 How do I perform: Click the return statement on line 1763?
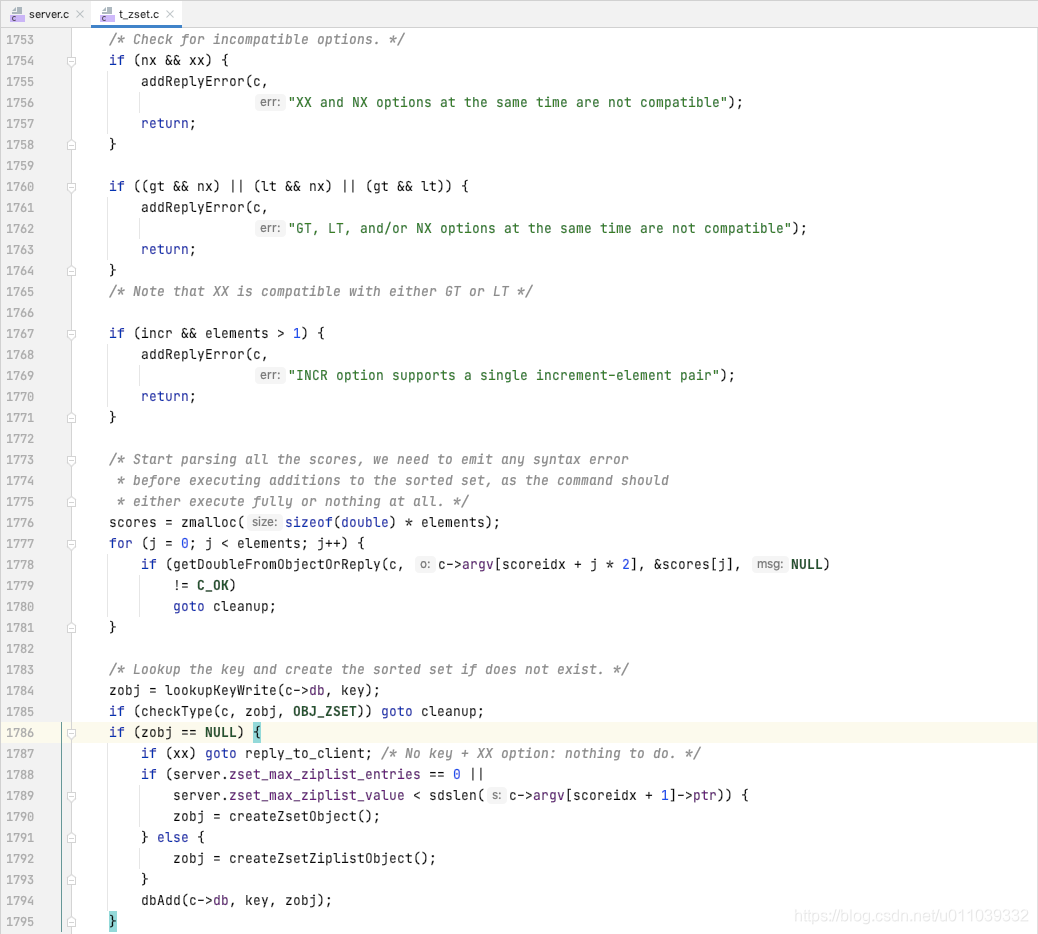168,249
